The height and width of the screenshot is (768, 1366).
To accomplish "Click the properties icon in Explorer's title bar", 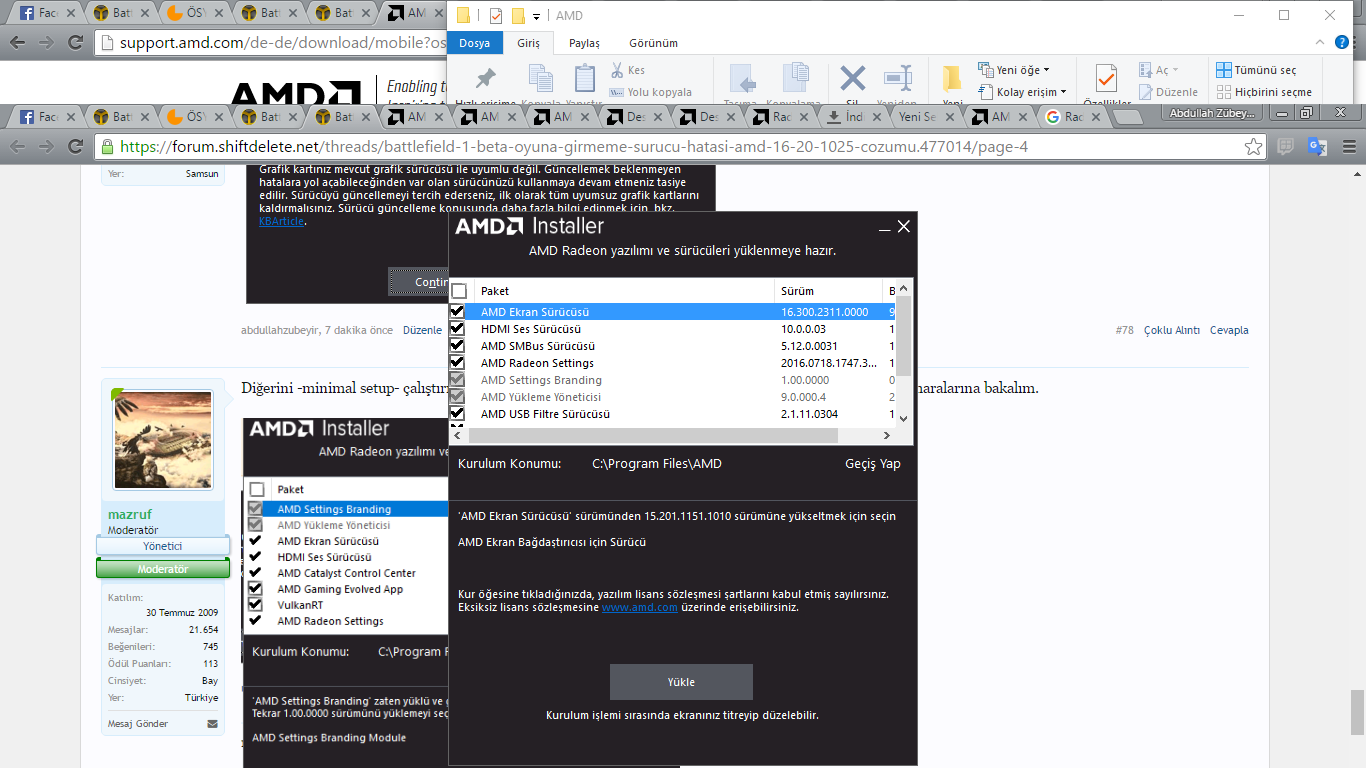I will point(496,16).
